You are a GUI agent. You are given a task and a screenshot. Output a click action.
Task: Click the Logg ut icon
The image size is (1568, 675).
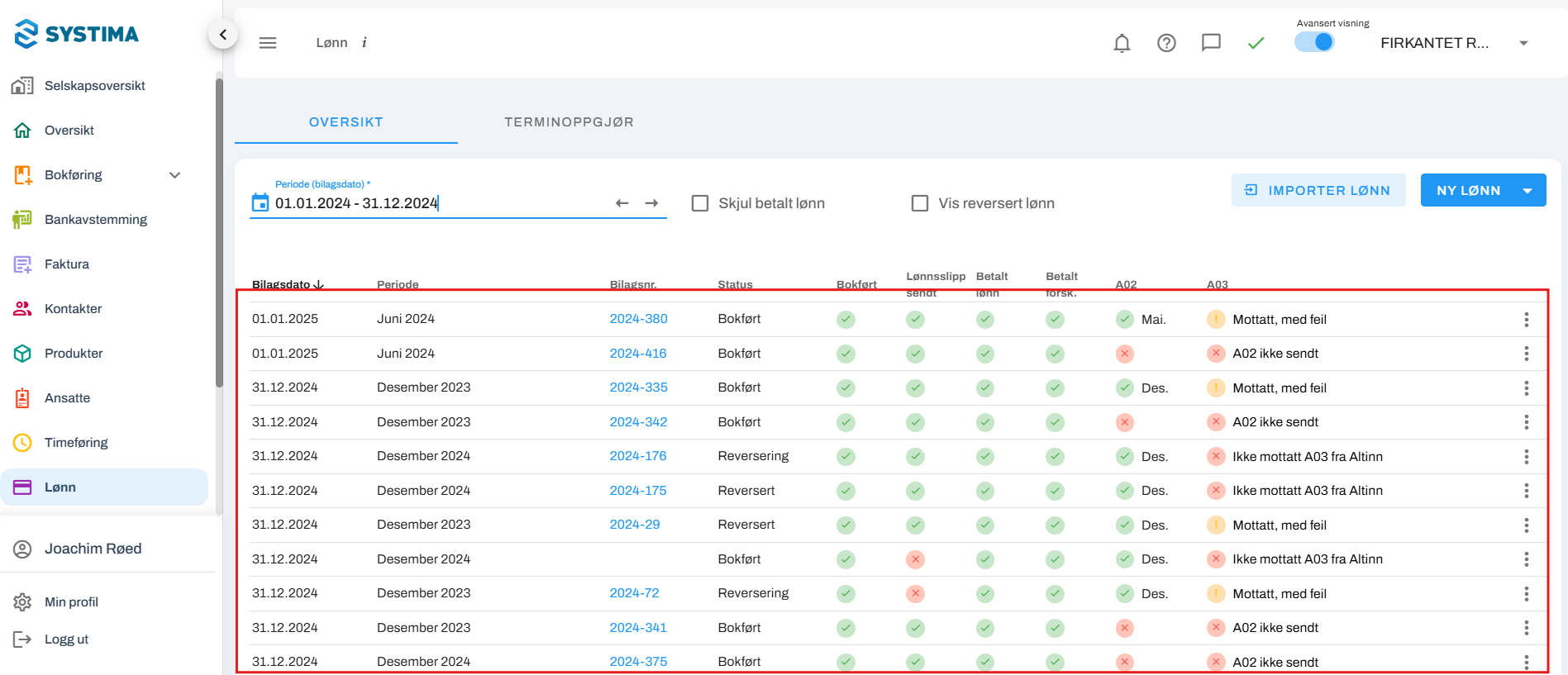point(22,639)
